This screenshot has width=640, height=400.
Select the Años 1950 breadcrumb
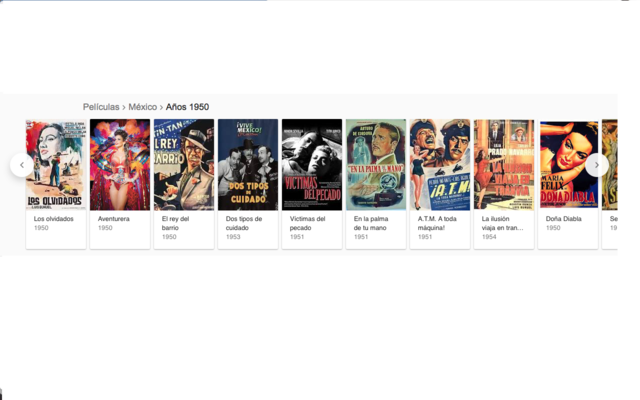click(x=187, y=107)
